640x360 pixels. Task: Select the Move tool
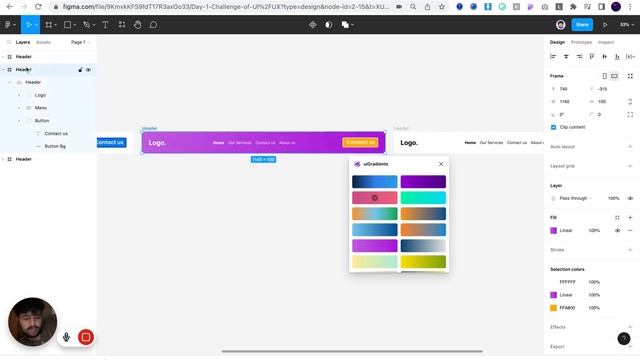tap(28, 25)
